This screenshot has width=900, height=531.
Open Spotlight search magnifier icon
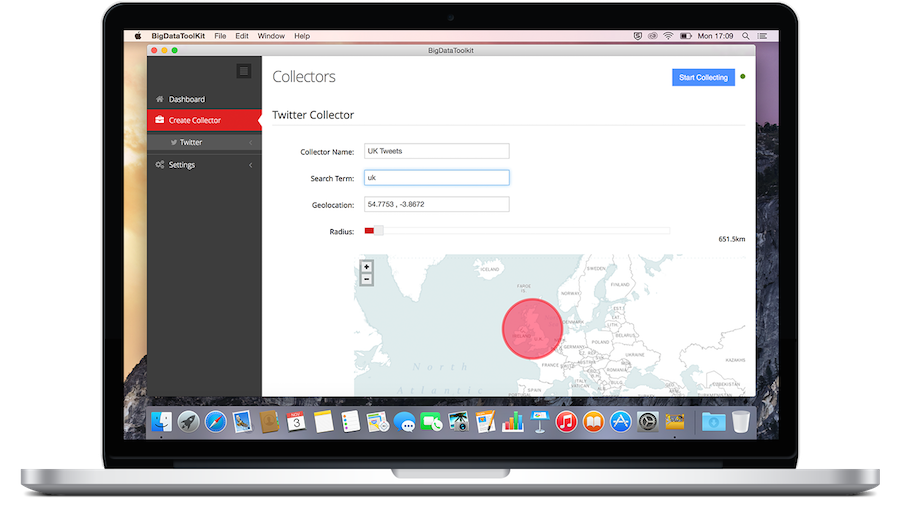point(746,36)
